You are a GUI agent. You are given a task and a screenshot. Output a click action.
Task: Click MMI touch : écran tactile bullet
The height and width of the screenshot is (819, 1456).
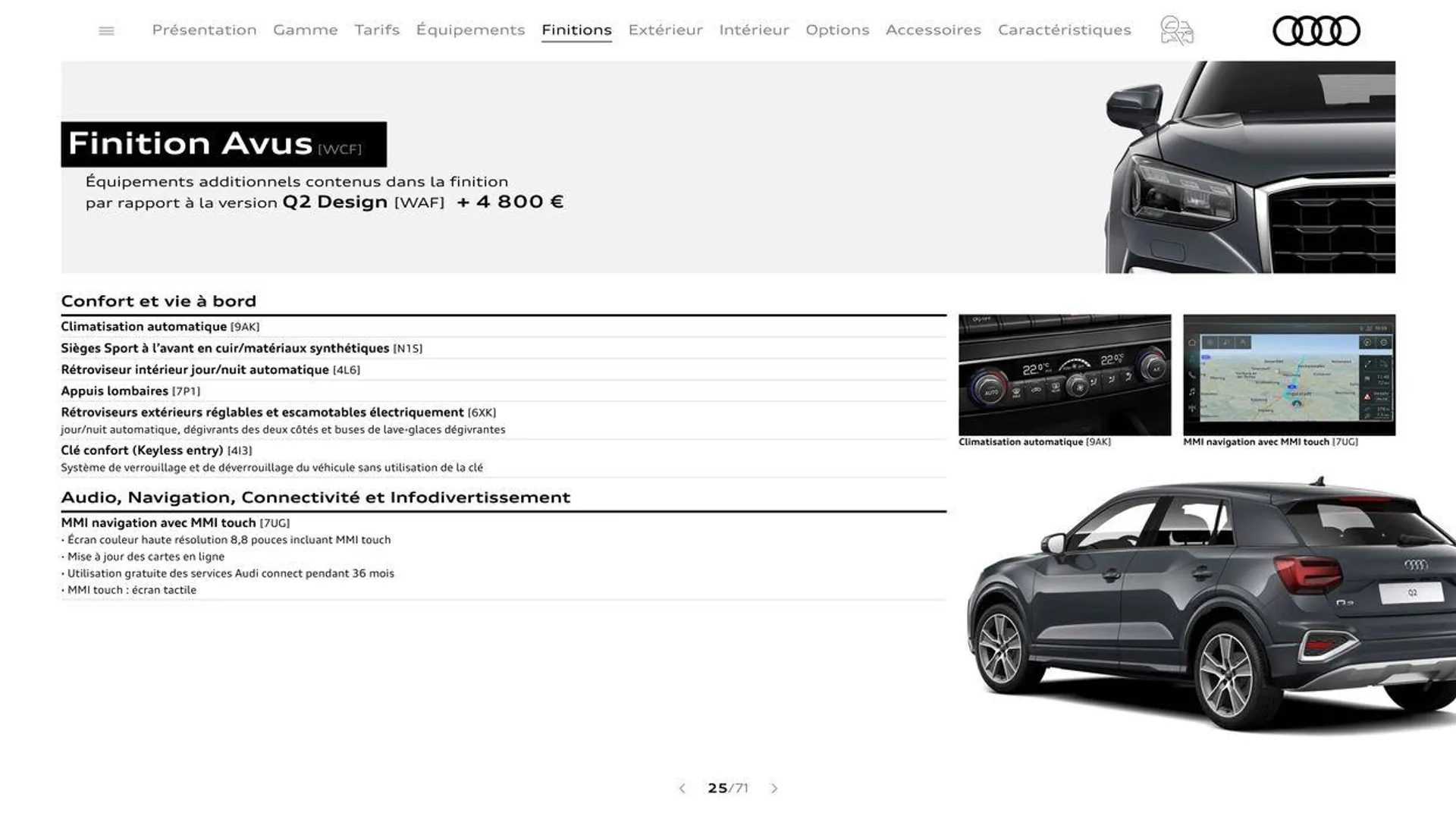[129, 590]
